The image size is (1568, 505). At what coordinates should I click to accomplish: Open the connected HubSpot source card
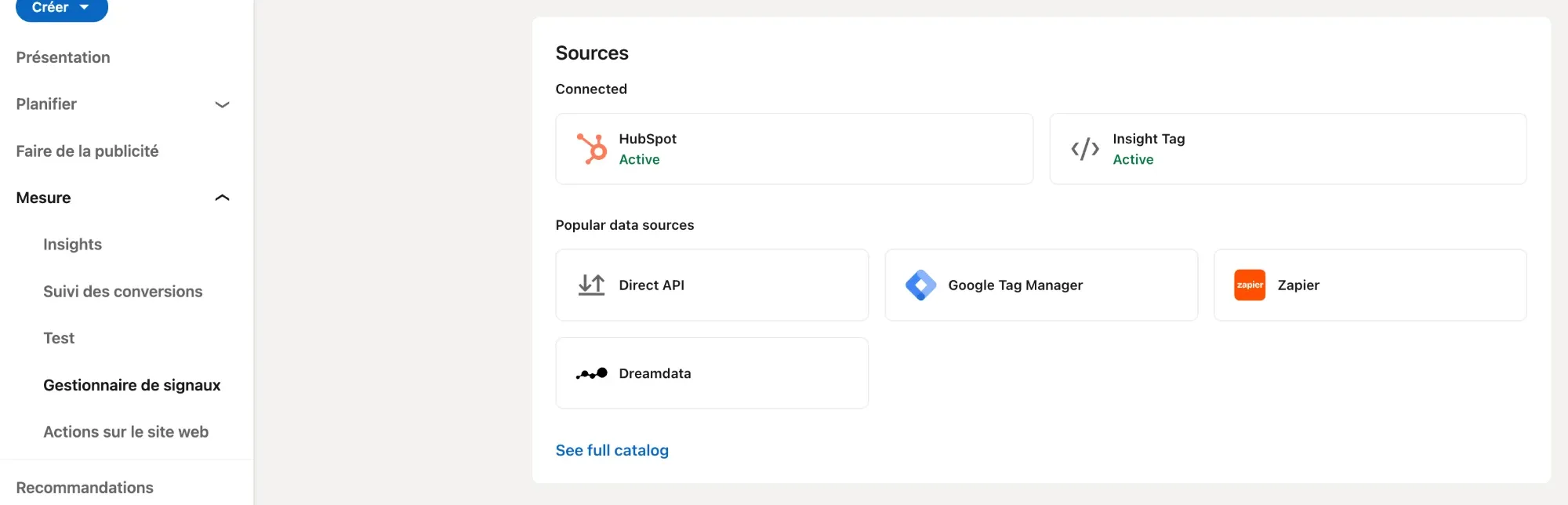pos(794,149)
